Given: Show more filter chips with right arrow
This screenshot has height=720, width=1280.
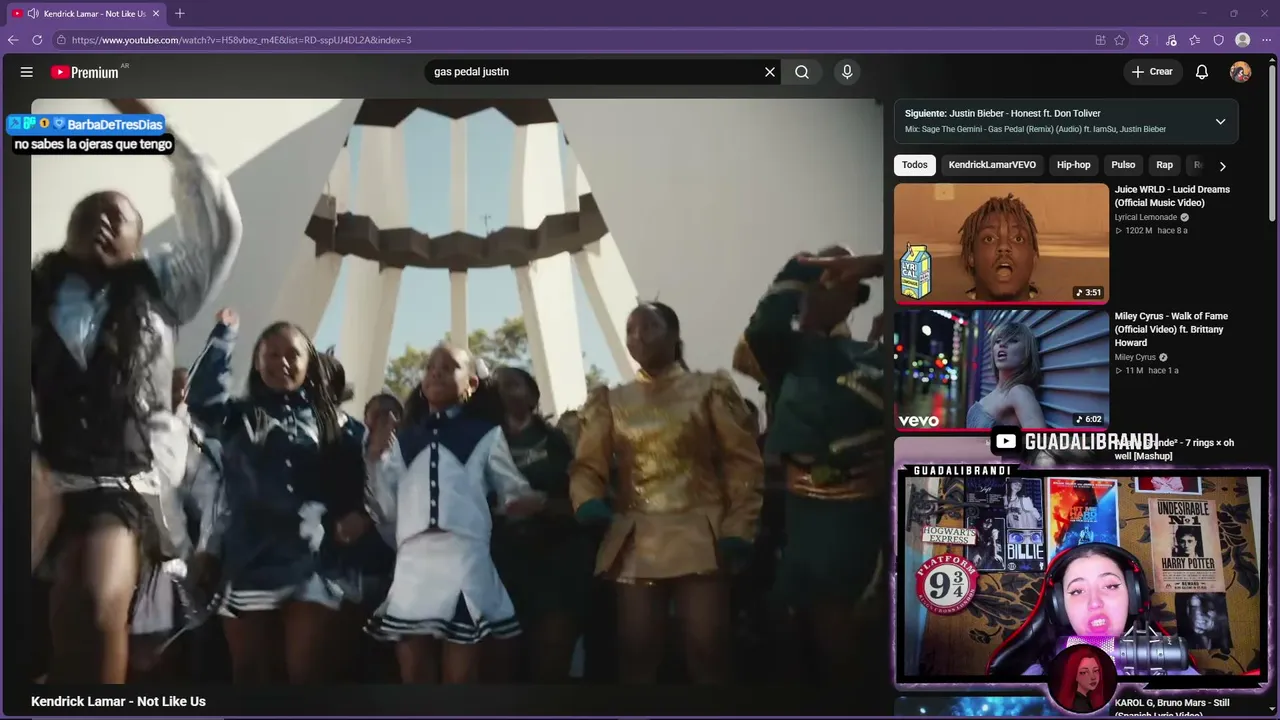Looking at the screenshot, I should pos(1222,166).
